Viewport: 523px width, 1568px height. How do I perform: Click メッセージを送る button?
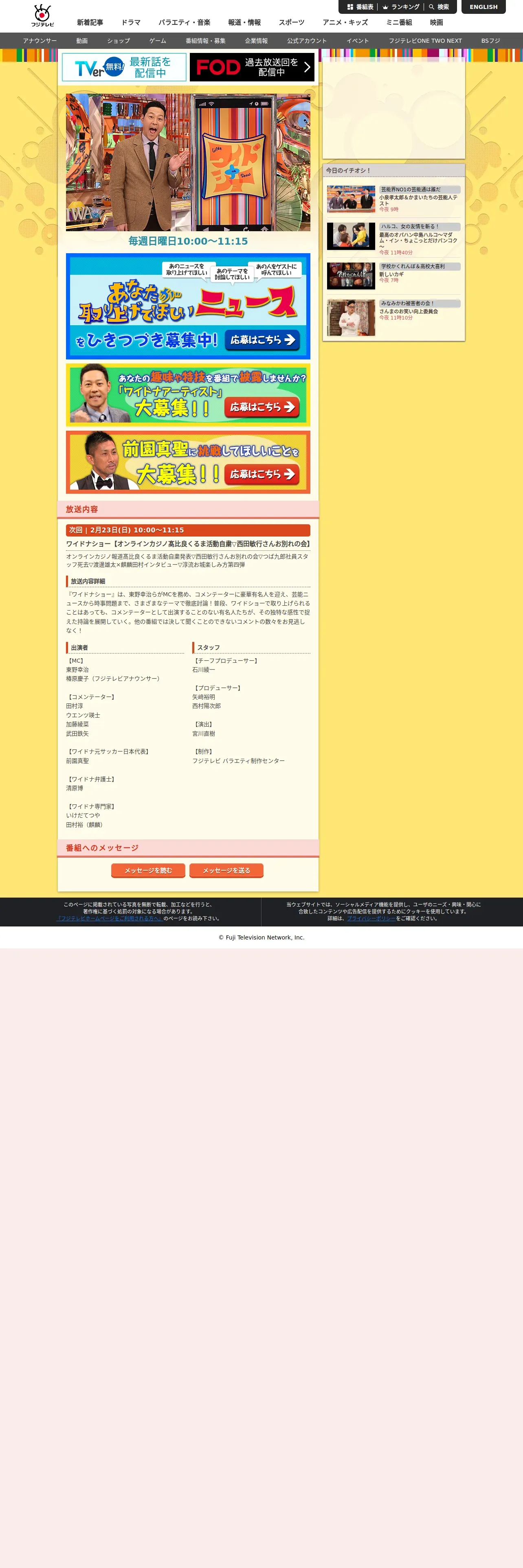(226, 870)
